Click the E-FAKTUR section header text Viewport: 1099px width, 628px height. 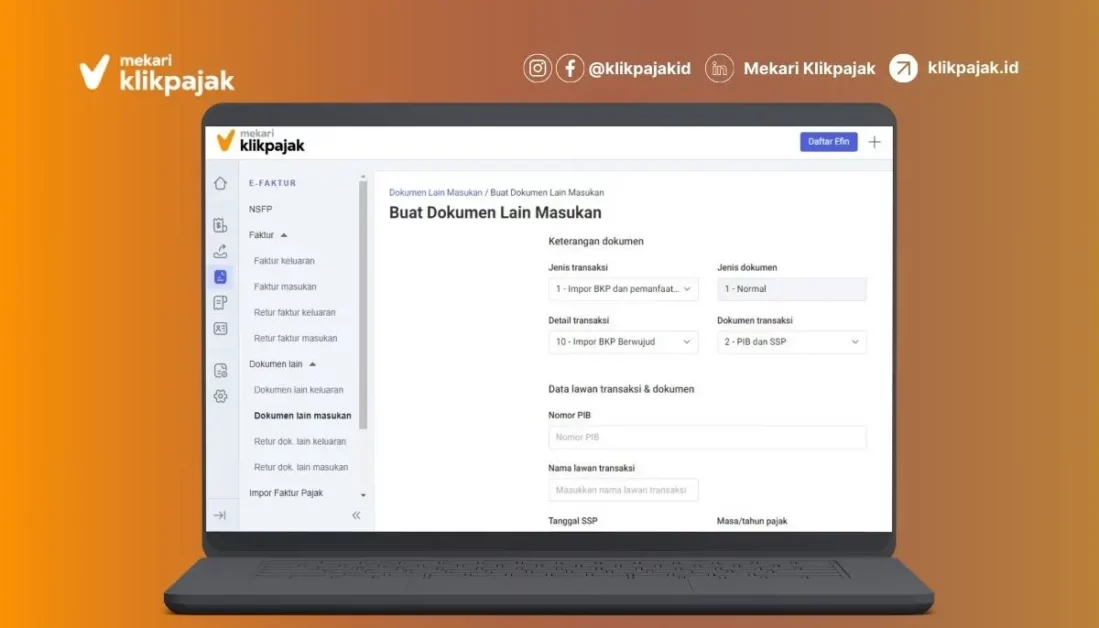[x=273, y=183]
